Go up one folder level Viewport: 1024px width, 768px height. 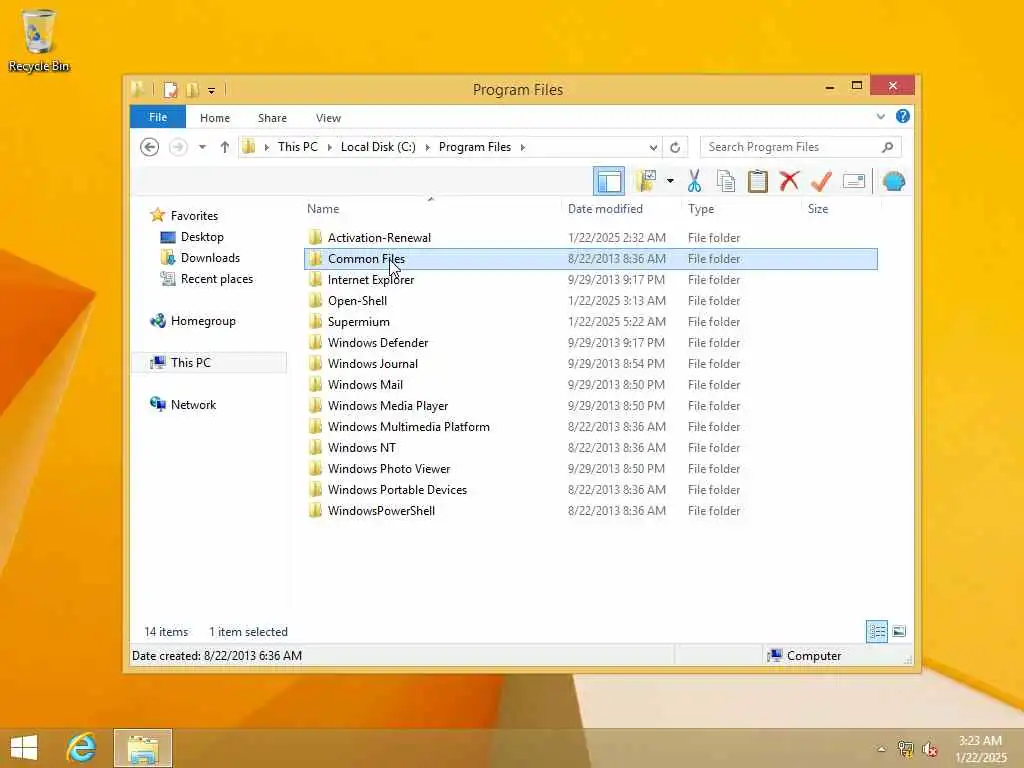225,147
